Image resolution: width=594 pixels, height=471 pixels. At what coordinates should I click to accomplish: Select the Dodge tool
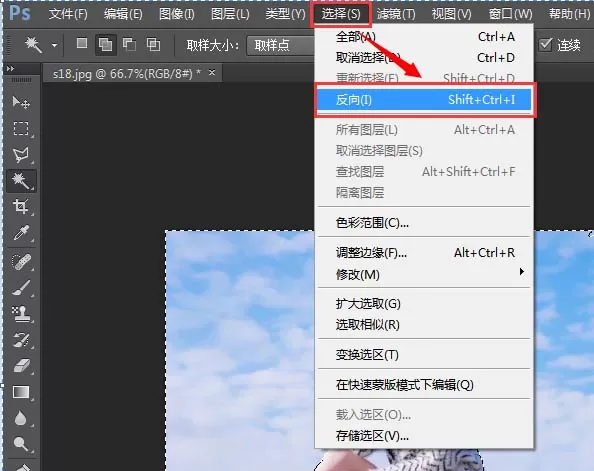click(x=21, y=444)
